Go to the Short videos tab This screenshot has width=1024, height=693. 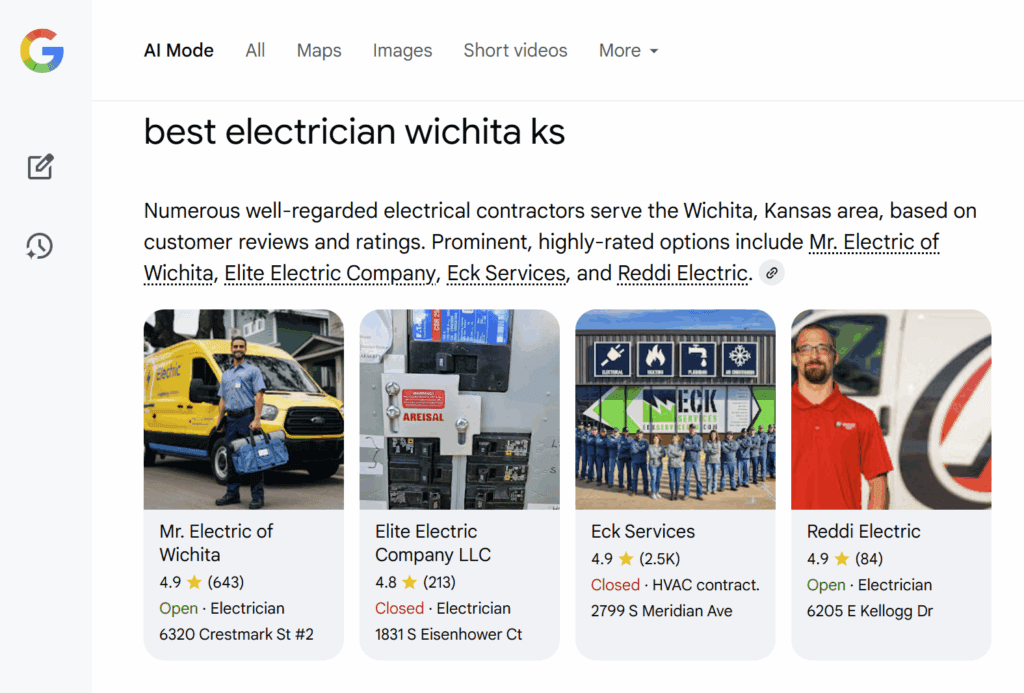click(515, 51)
